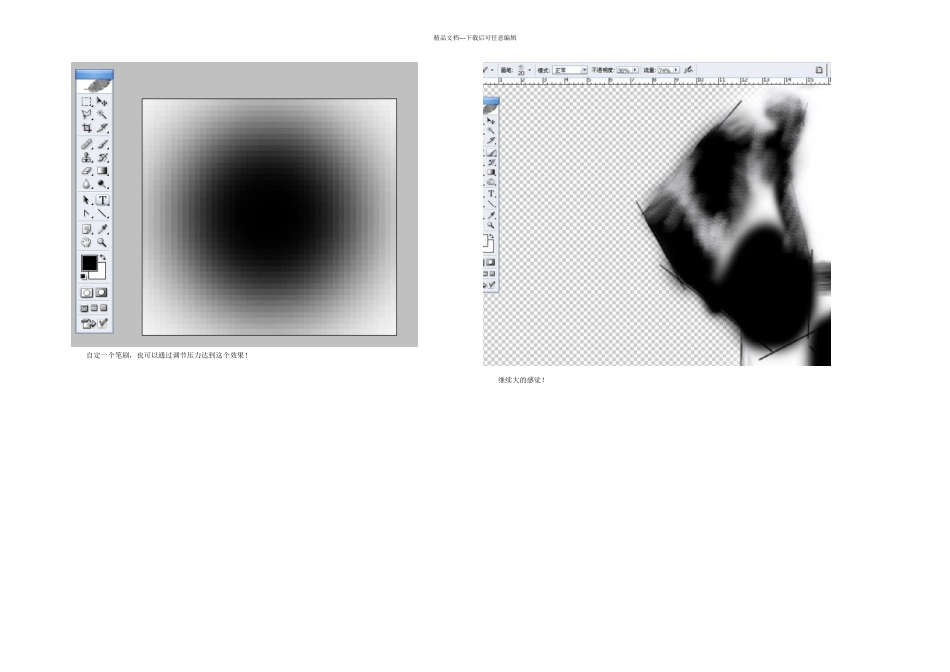This screenshot has width=950, height=672.
Task: Select the Path Selection tool in left toolbox
Action: (87, 200)
